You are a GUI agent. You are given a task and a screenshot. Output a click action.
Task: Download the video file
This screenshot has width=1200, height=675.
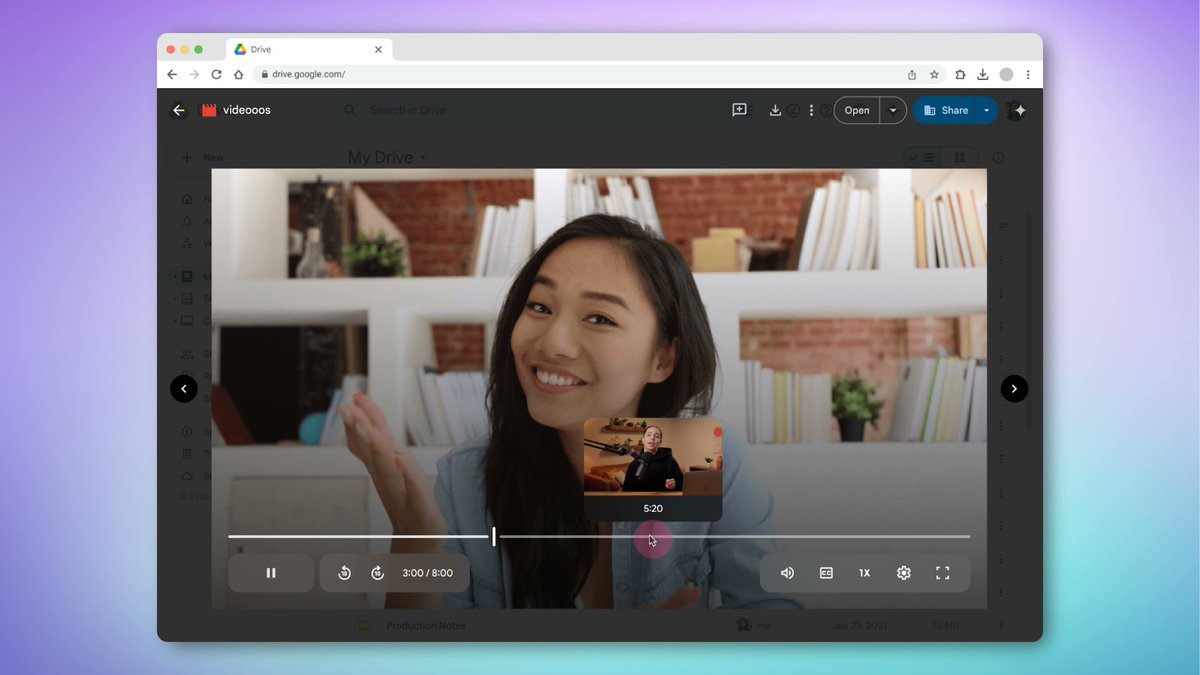pyautogui.click(x=775, y=110)
